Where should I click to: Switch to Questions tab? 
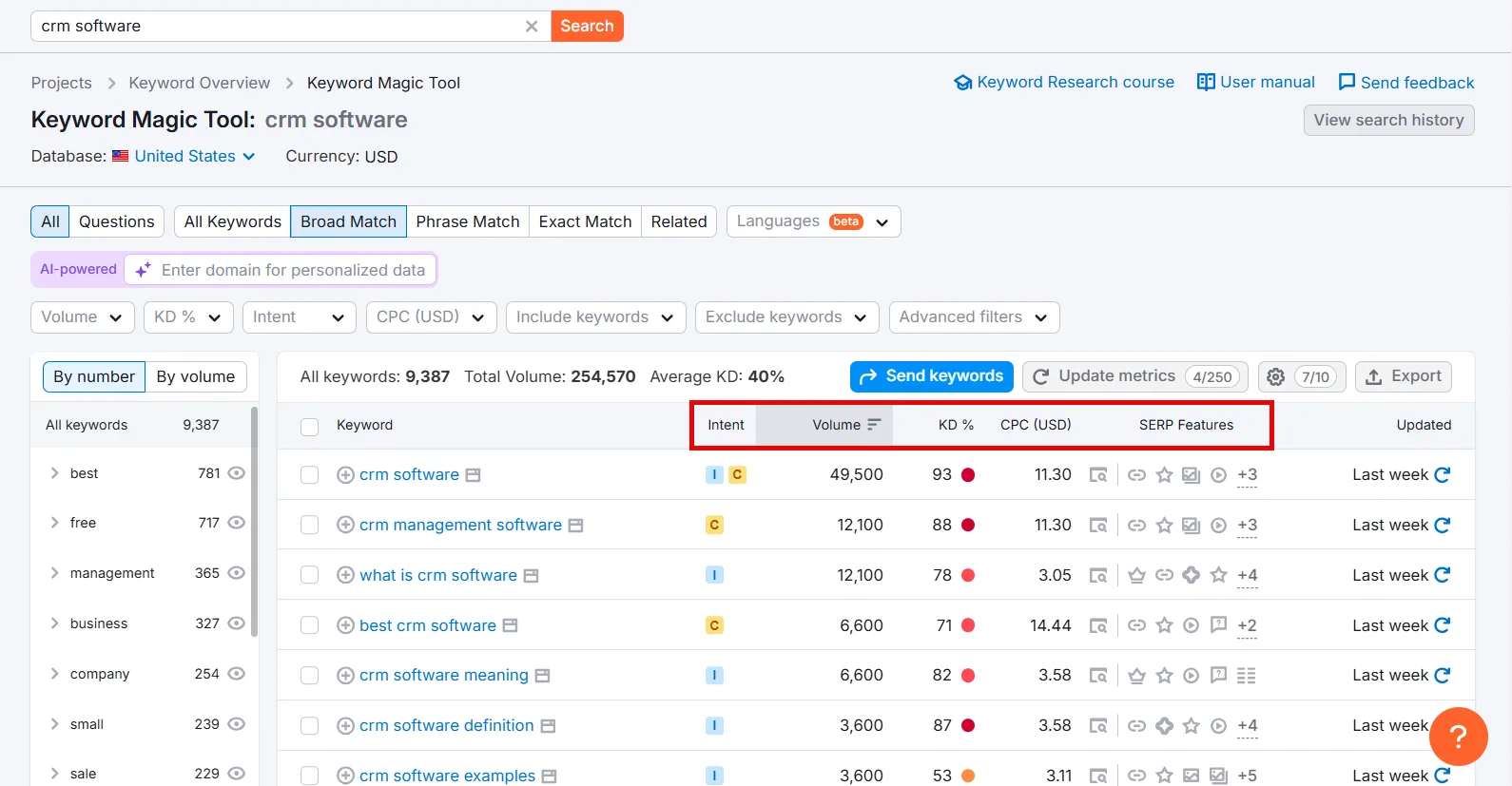117,221
